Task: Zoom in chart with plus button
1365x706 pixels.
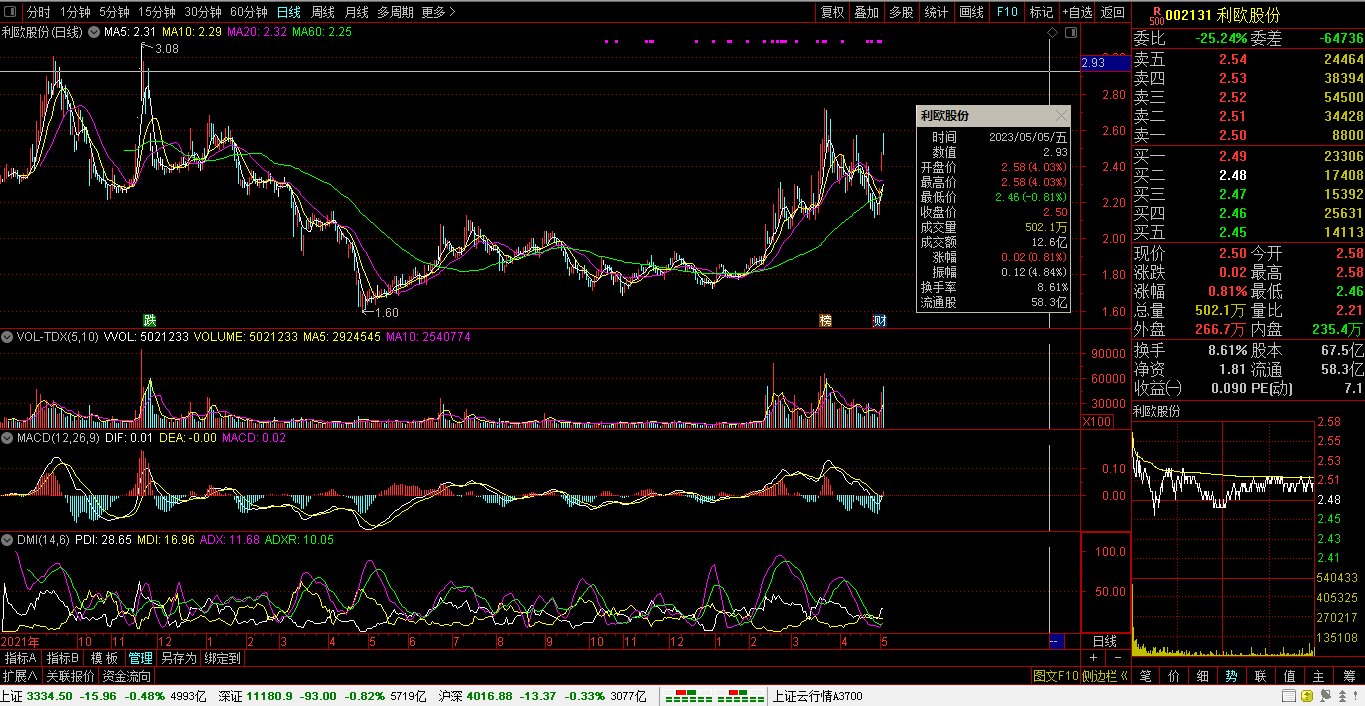Action: click(x=1094, y=658)
